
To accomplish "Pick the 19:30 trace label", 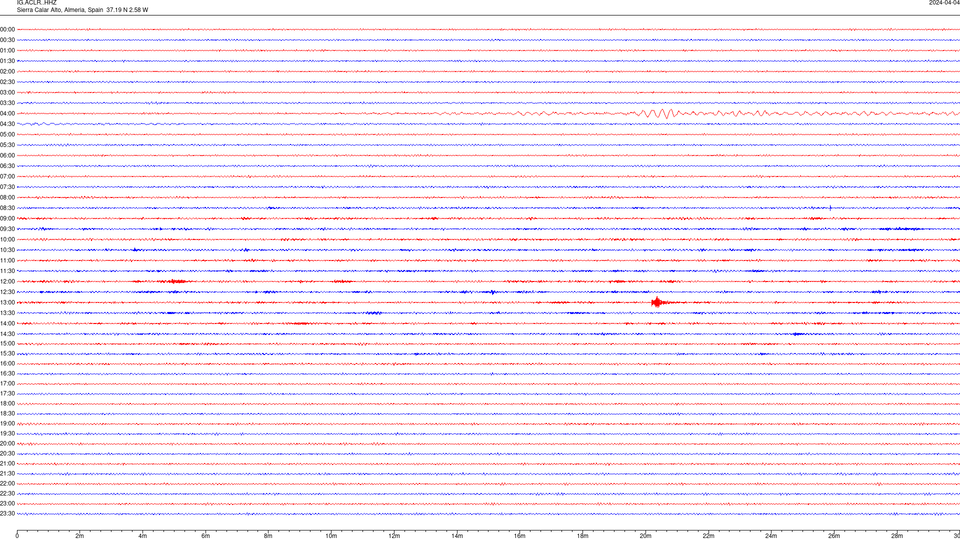I will coord(7,433).
